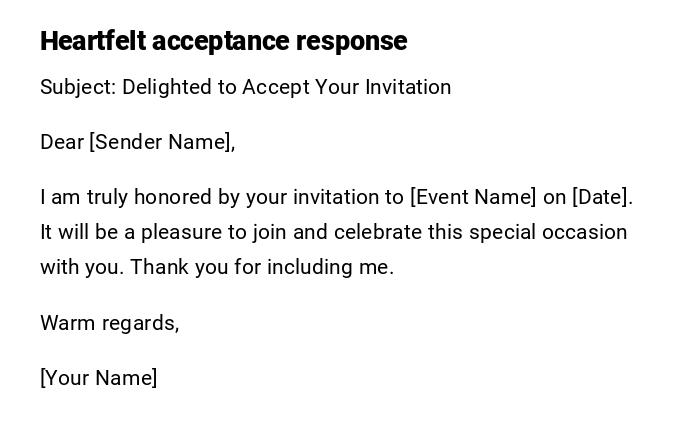This screenshot has width=700, height=440.
Task: Select the [Your Name] placeholder
Action: [x=98, y=378]
